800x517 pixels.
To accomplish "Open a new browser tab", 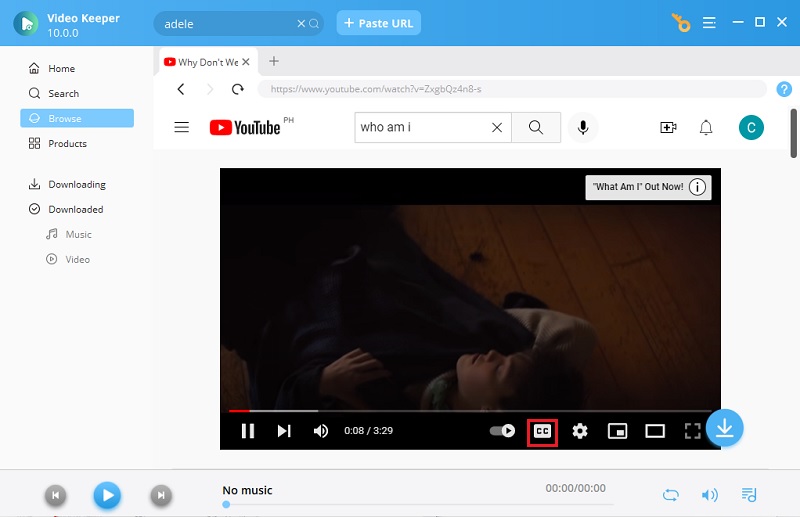I will coord(274,61).
